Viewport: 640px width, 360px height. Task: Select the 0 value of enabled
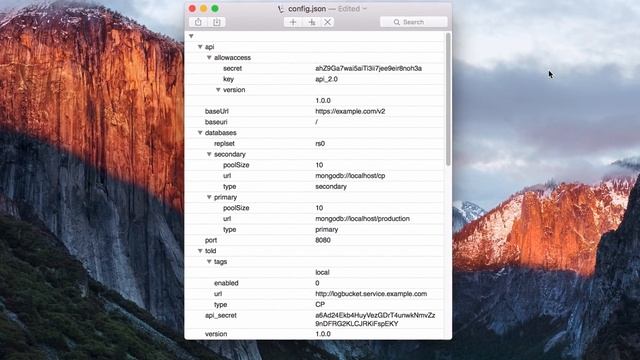coord(317,283)
